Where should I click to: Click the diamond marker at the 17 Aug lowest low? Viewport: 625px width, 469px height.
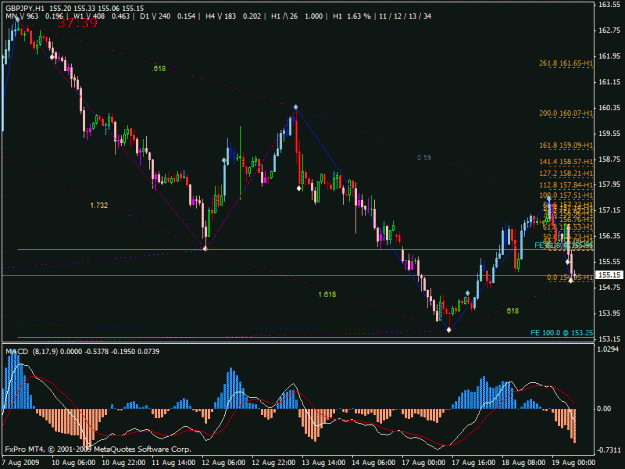coord(449,330)
